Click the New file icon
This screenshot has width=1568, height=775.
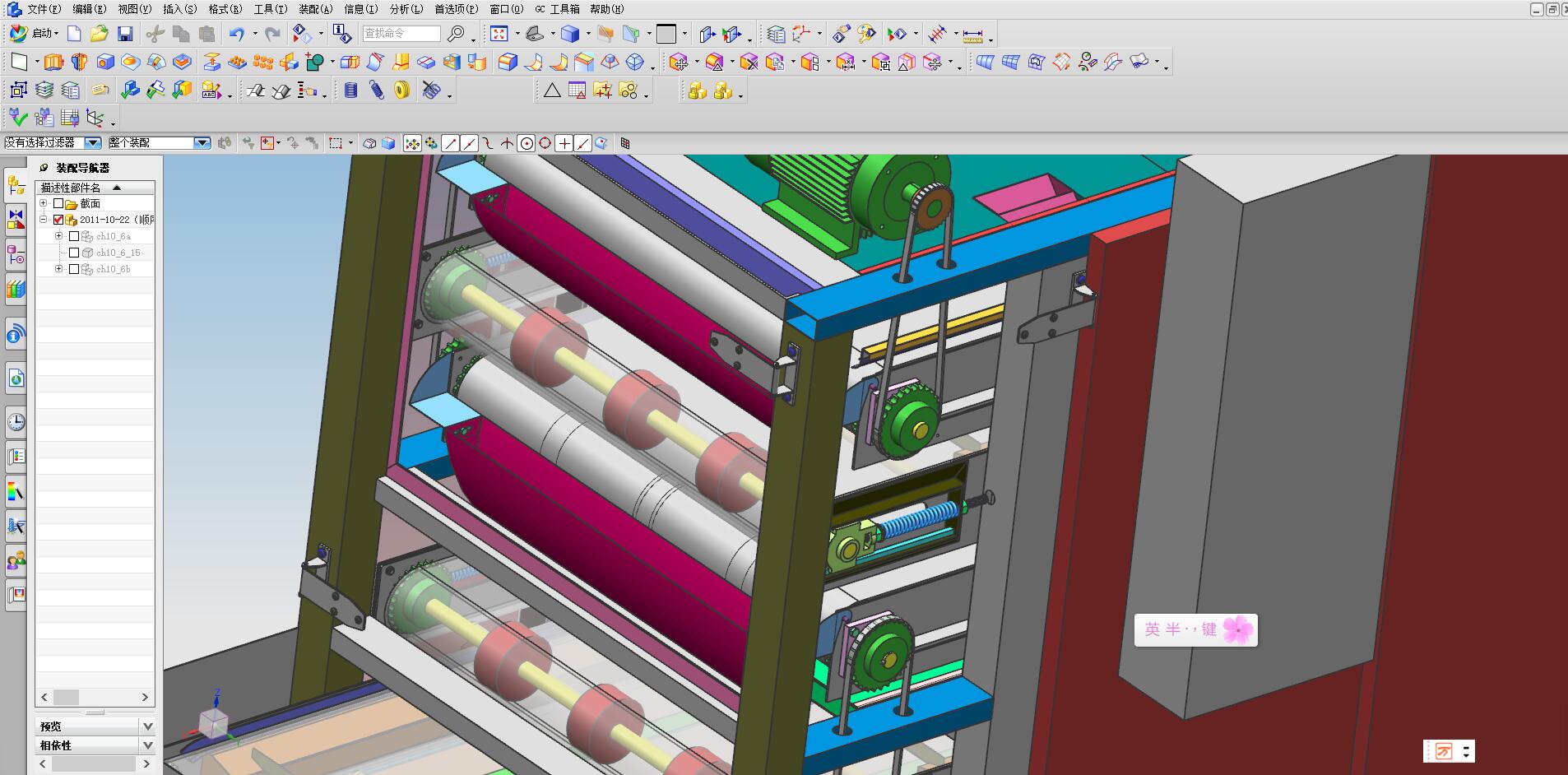click(74, 34)
